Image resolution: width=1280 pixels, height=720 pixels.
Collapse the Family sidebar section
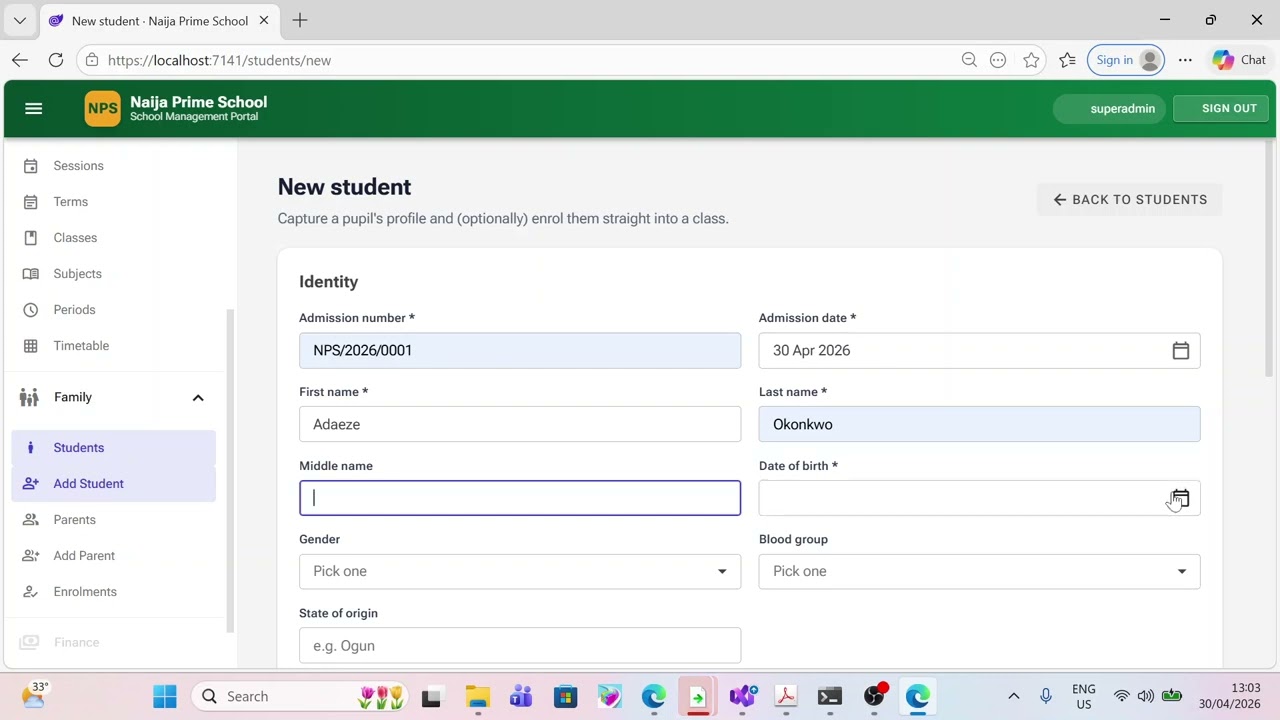pyautogui.click(x=198, y=398)
